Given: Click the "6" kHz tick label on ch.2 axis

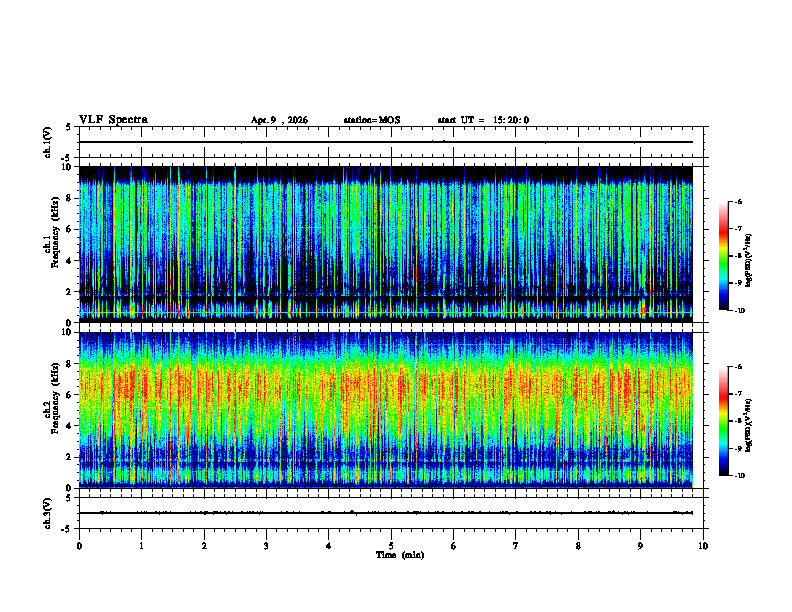Looking at the screenshot, I should click(x=70, y=395).
